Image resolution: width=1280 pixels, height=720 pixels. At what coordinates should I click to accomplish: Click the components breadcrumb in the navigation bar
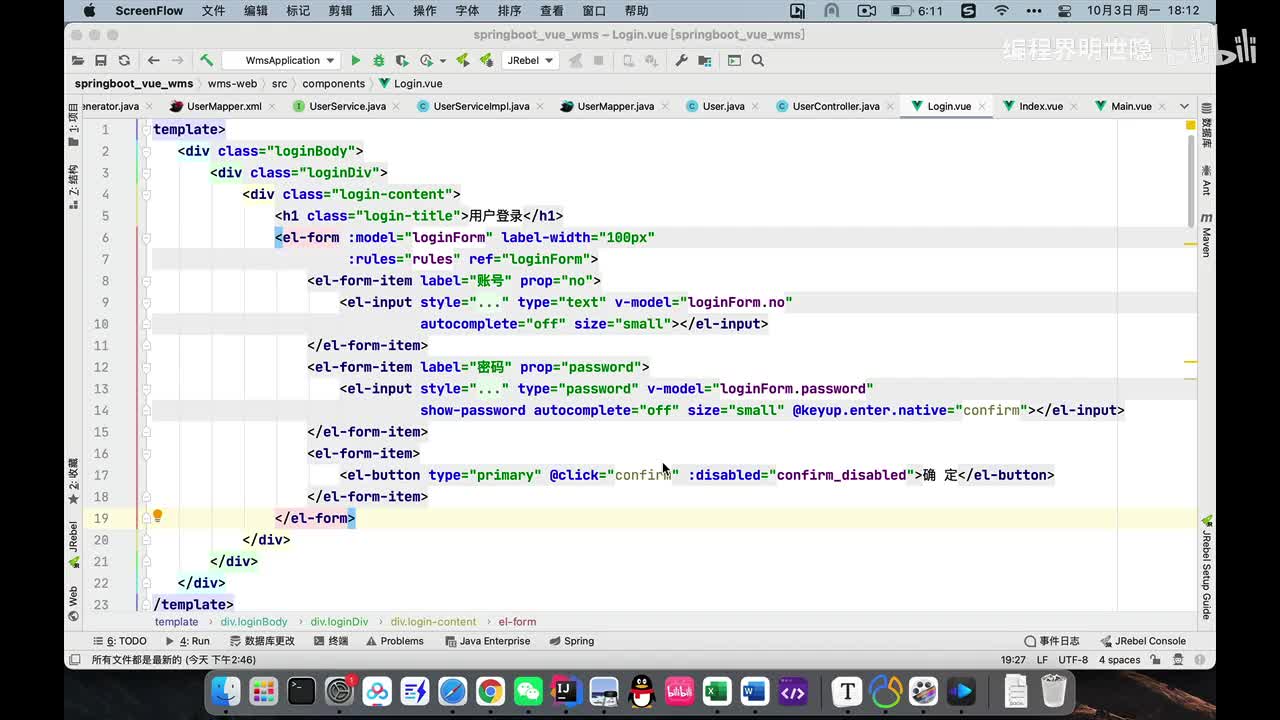[333, 84]
